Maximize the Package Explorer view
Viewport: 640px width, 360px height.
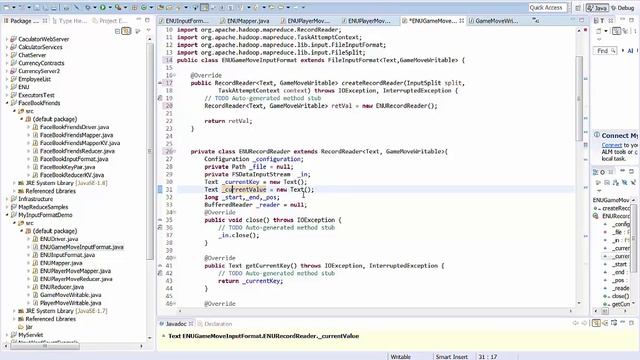pyautogui.click(x=147, y=20)
